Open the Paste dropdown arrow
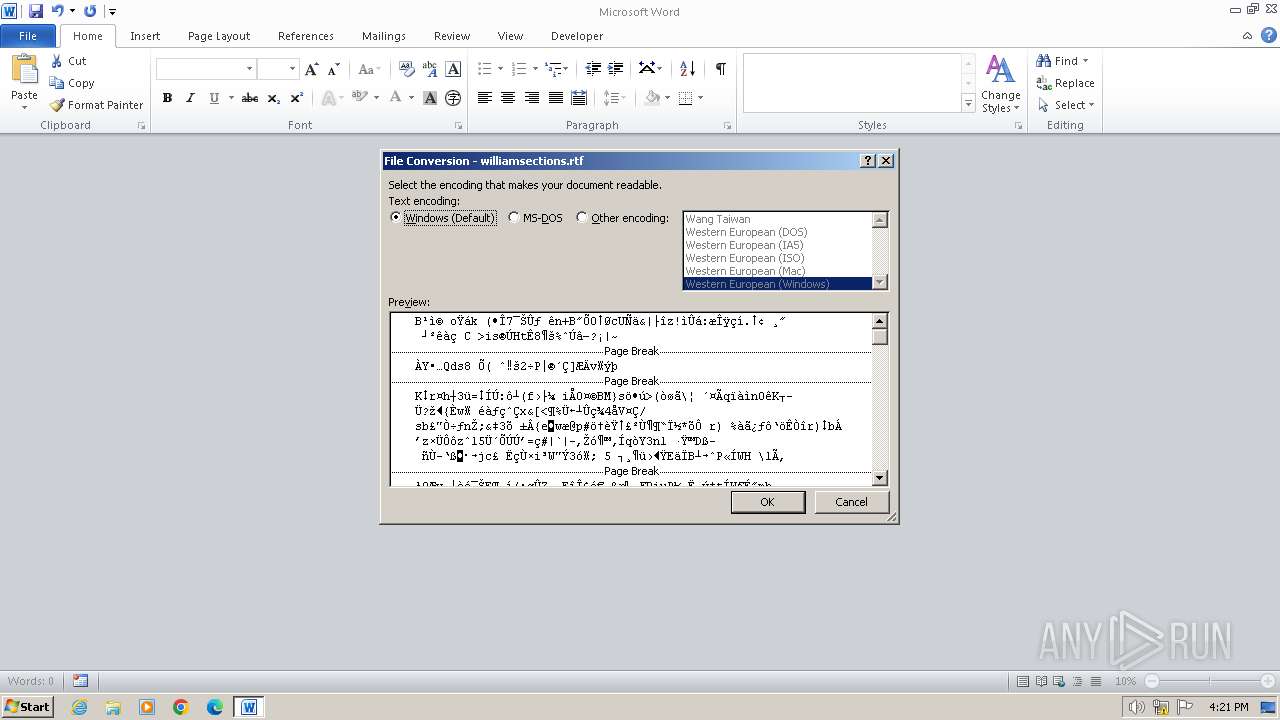 click(24, 108)
